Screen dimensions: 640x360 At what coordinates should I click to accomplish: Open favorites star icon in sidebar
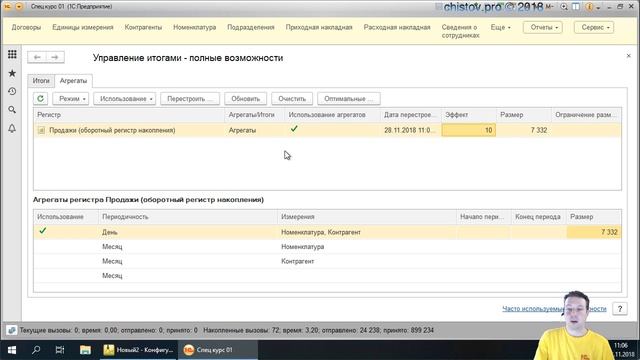[x=12, y=73]
